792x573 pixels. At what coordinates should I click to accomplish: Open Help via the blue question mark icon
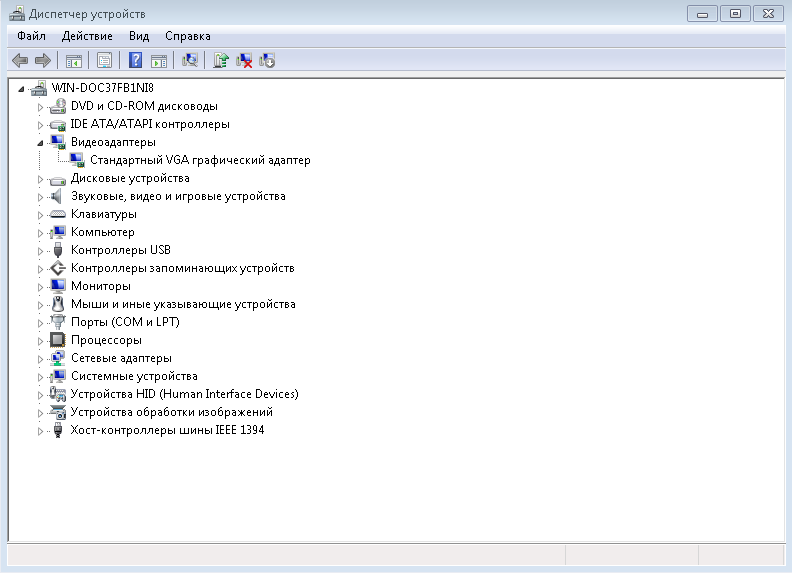tap(136, 60)
